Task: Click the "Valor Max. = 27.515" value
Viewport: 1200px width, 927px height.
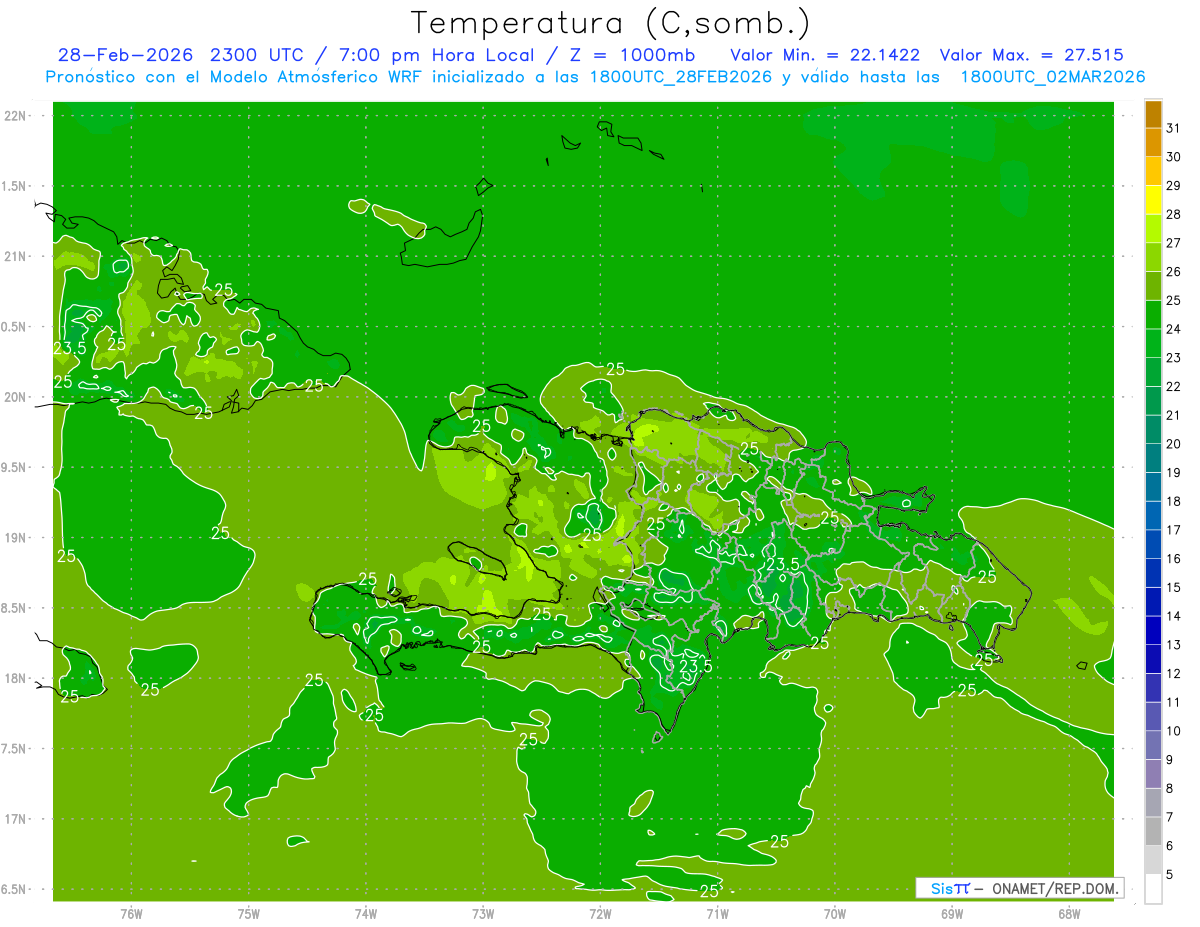Action: [x=1031, y=55]
